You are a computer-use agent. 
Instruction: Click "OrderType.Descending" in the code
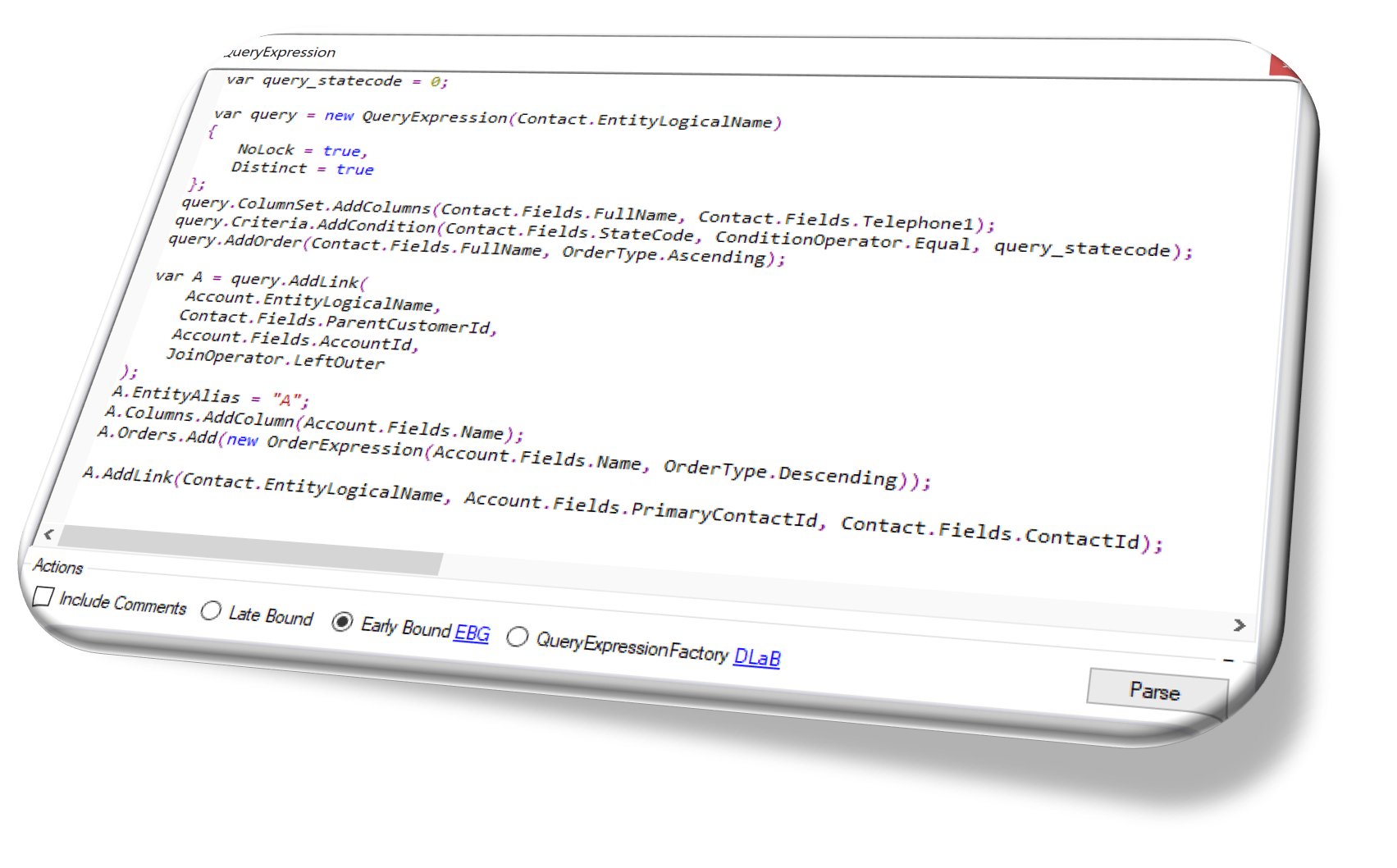point(781,472)
